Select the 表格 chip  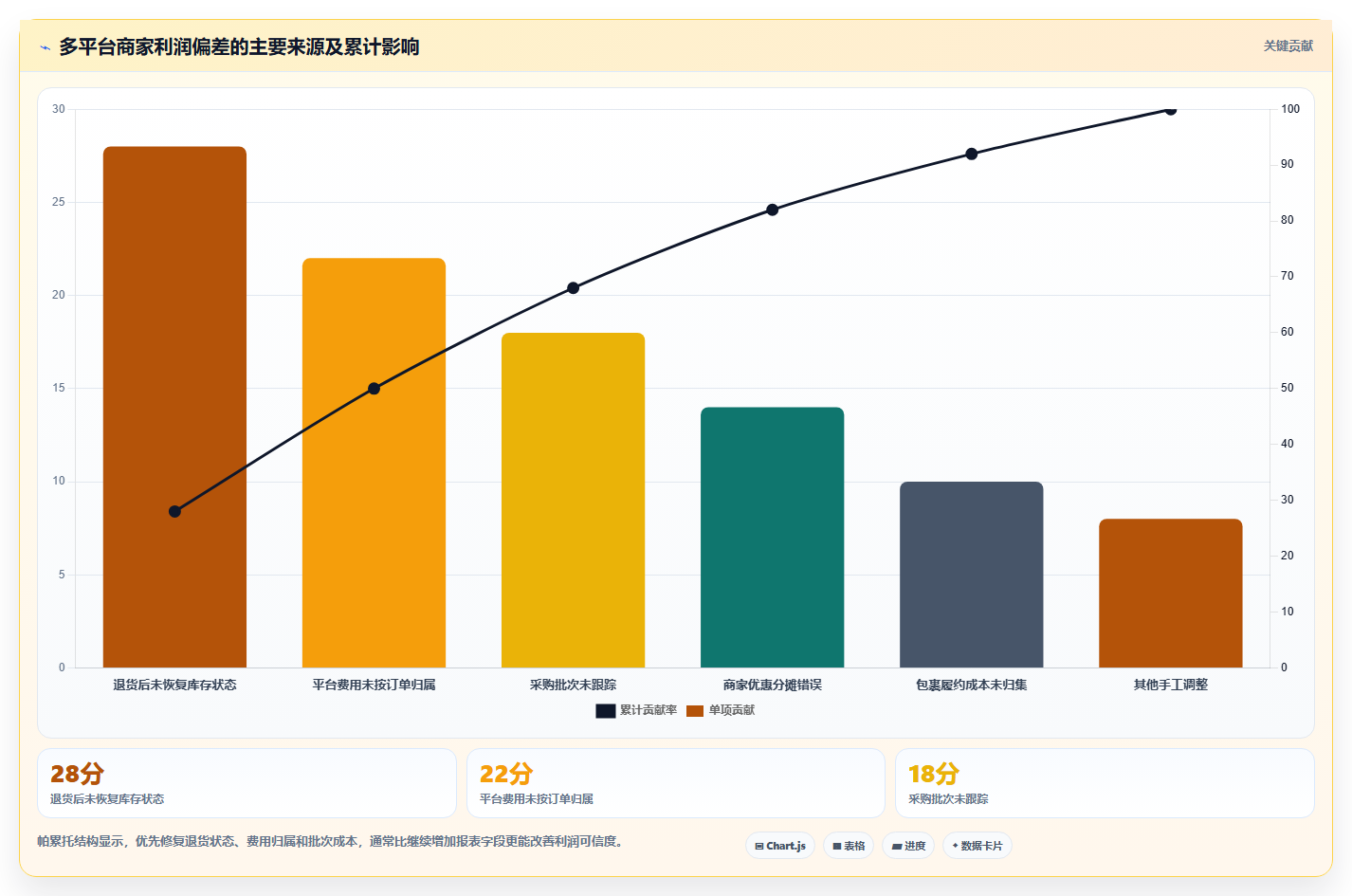pos(849,846)
